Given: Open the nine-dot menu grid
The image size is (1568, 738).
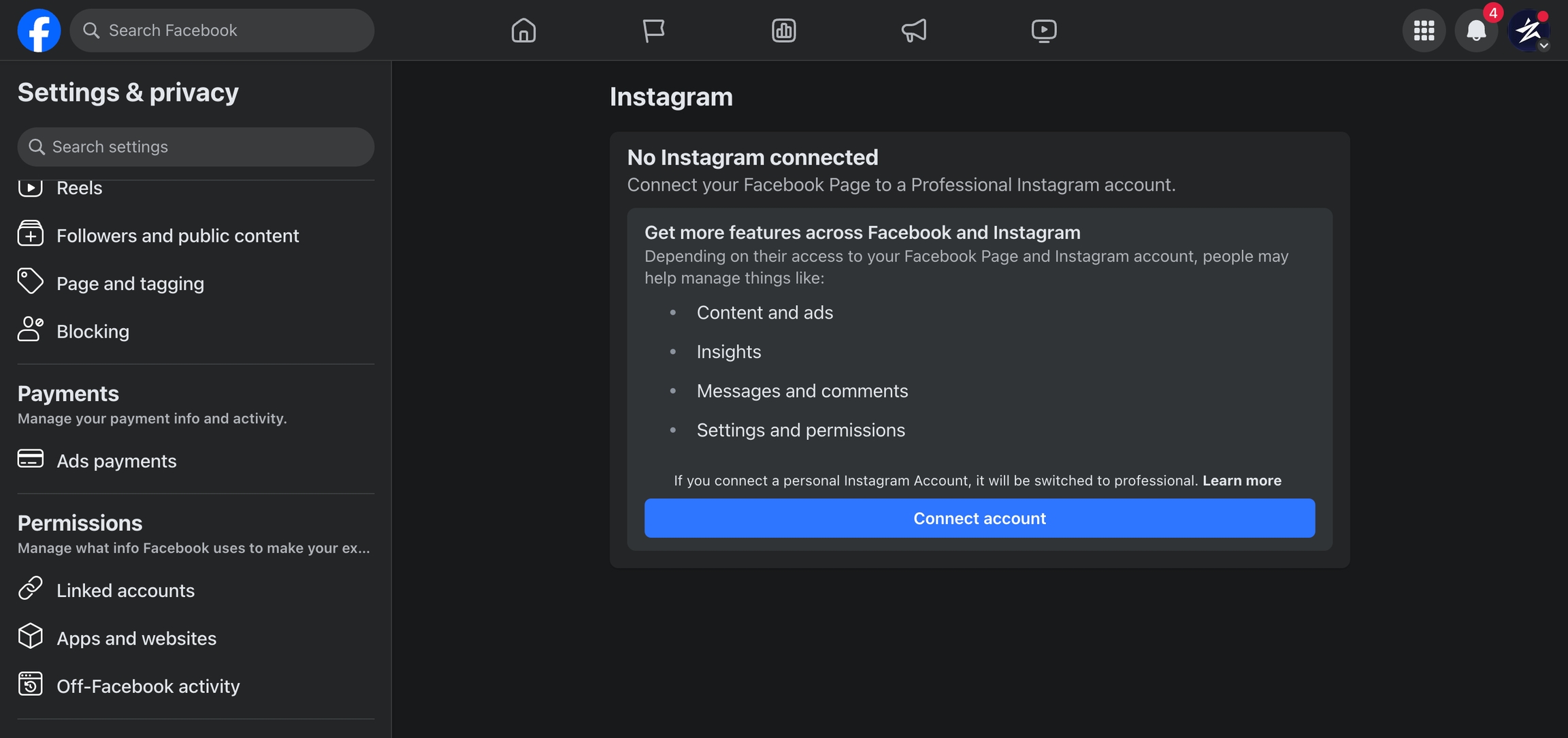Looking at the screenshot, I should coord(1424,31).
